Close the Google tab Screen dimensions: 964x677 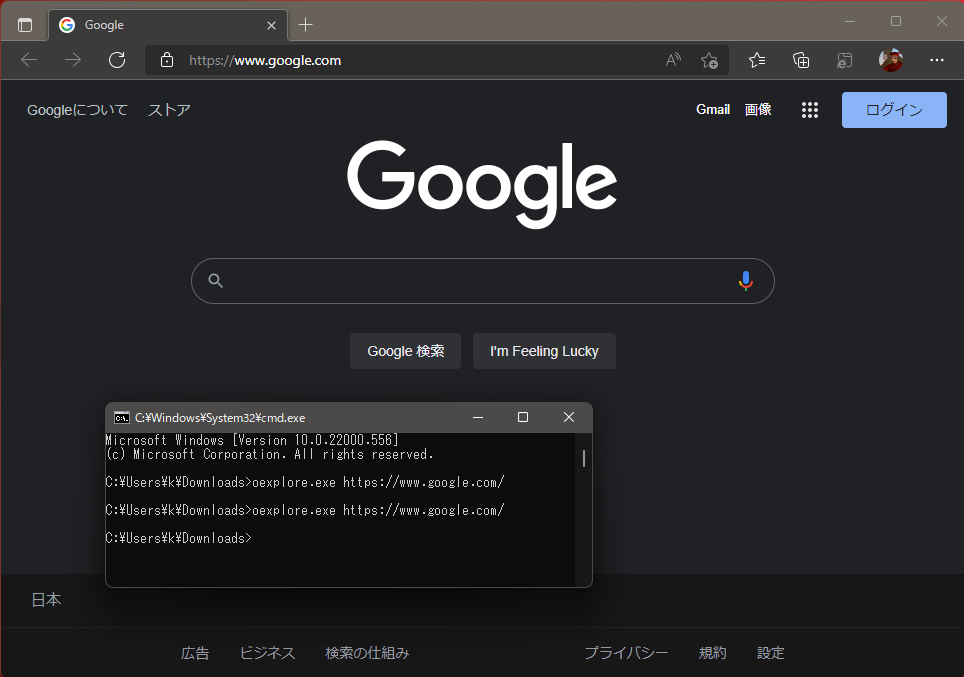270,25
